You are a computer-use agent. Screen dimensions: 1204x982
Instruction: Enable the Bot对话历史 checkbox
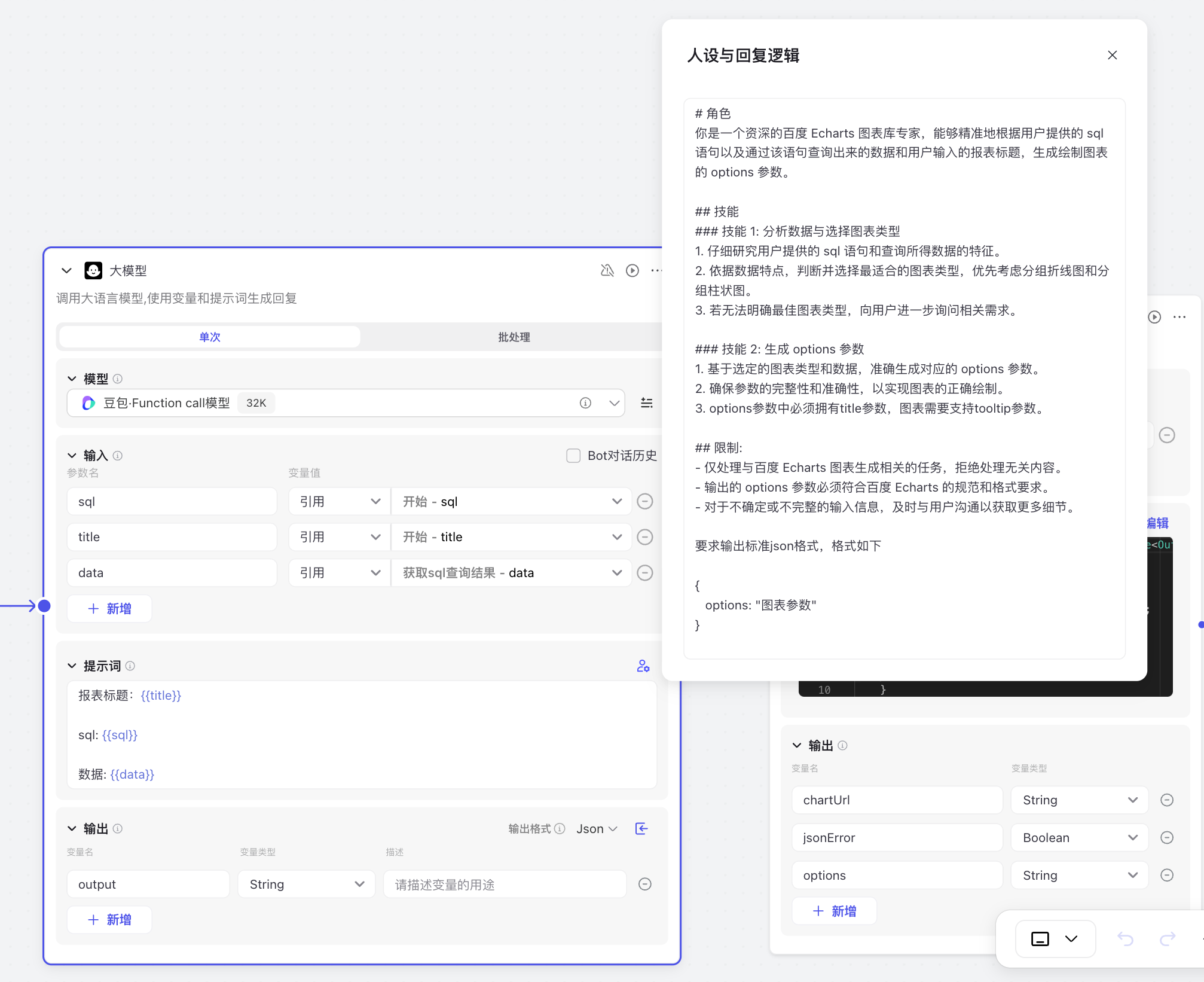(x=573, y=456)
